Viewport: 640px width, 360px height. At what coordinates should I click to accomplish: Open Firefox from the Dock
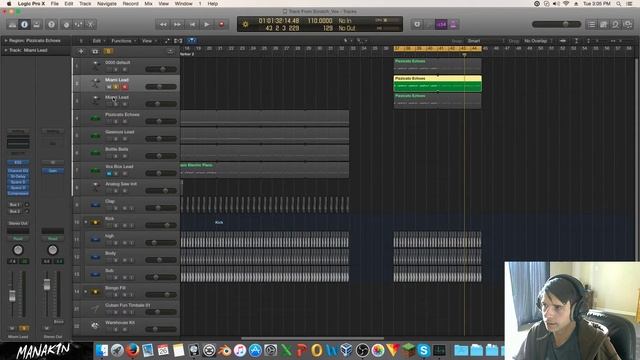point(132,350)
